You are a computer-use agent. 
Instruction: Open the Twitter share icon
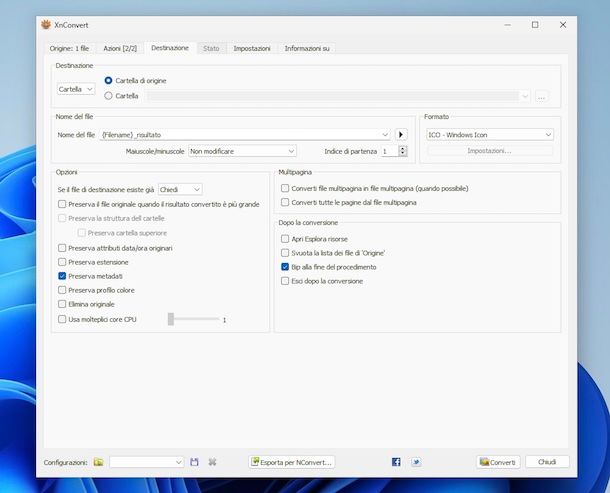(416, 462)
